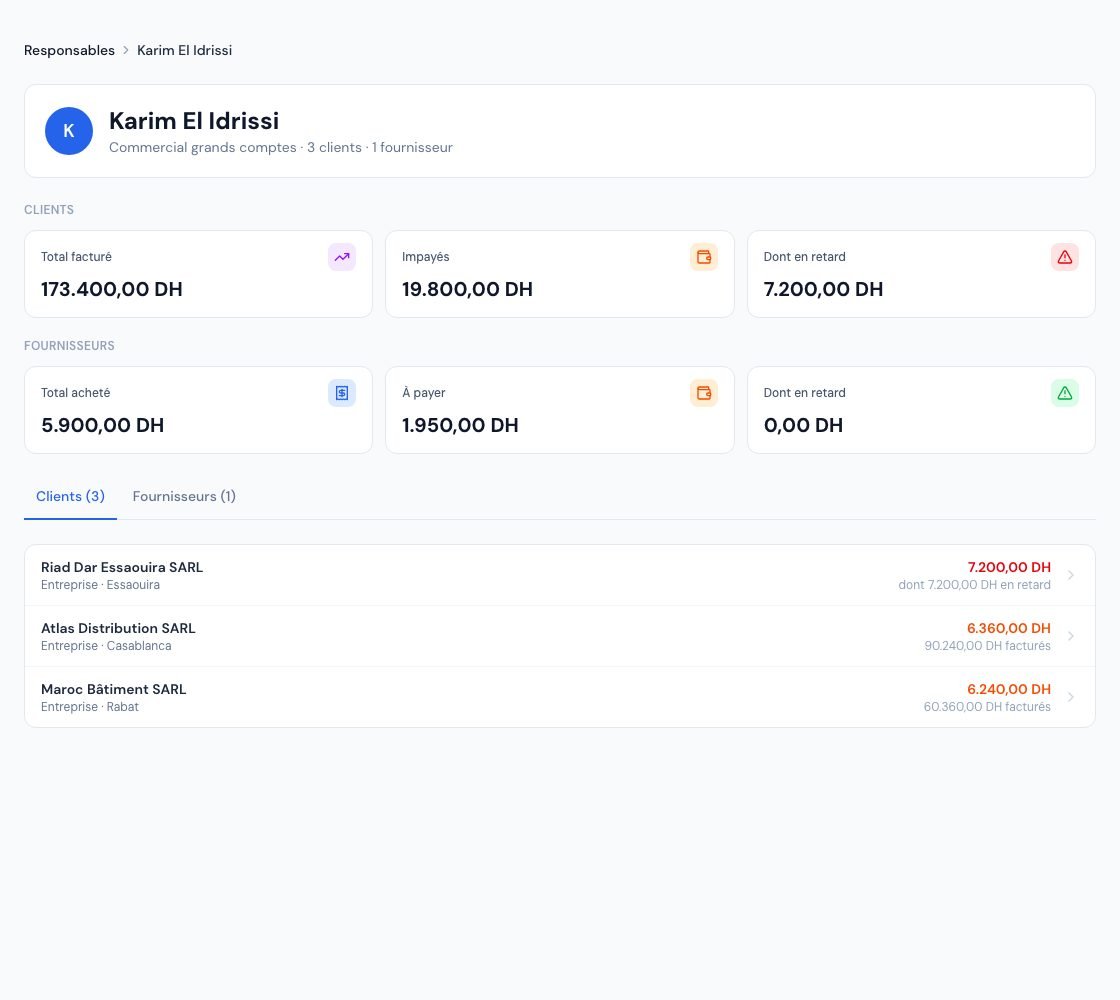Click the "Entreprise · Rabat" subtitle
This screenshot has height=1000, width=1120.
pyautogui.click(x=89, y=706)
